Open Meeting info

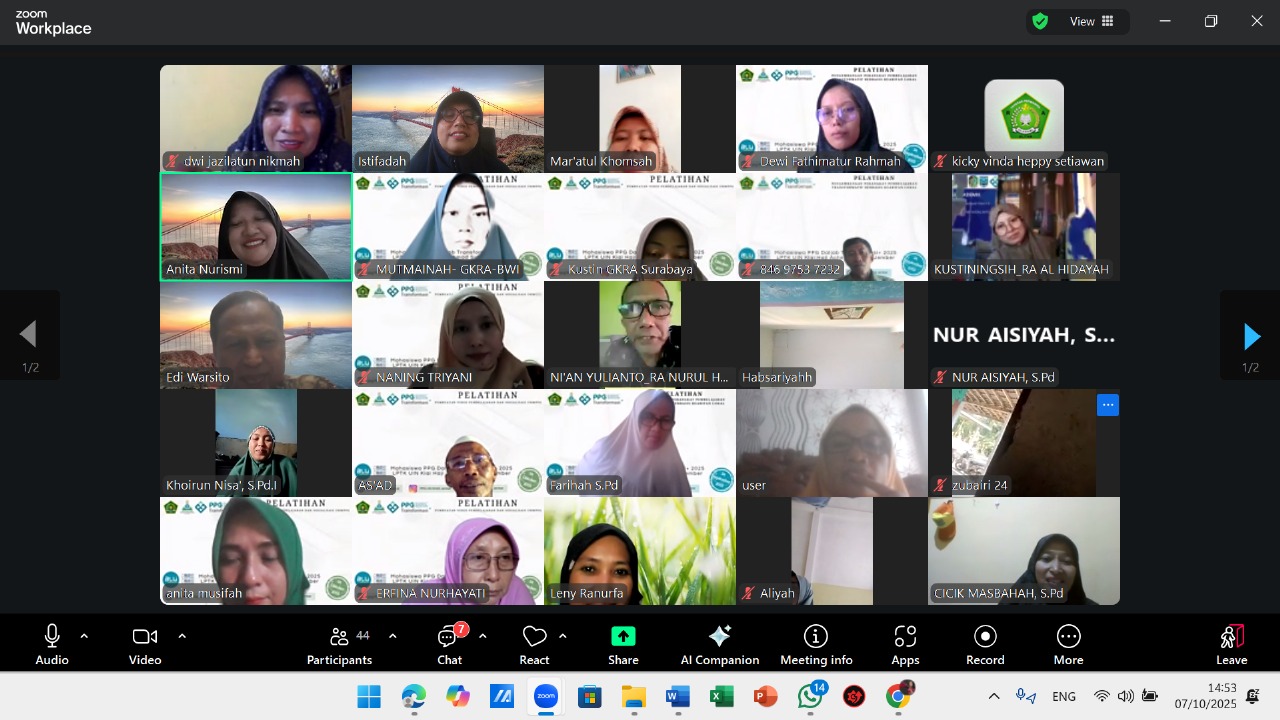pos(816,644)
